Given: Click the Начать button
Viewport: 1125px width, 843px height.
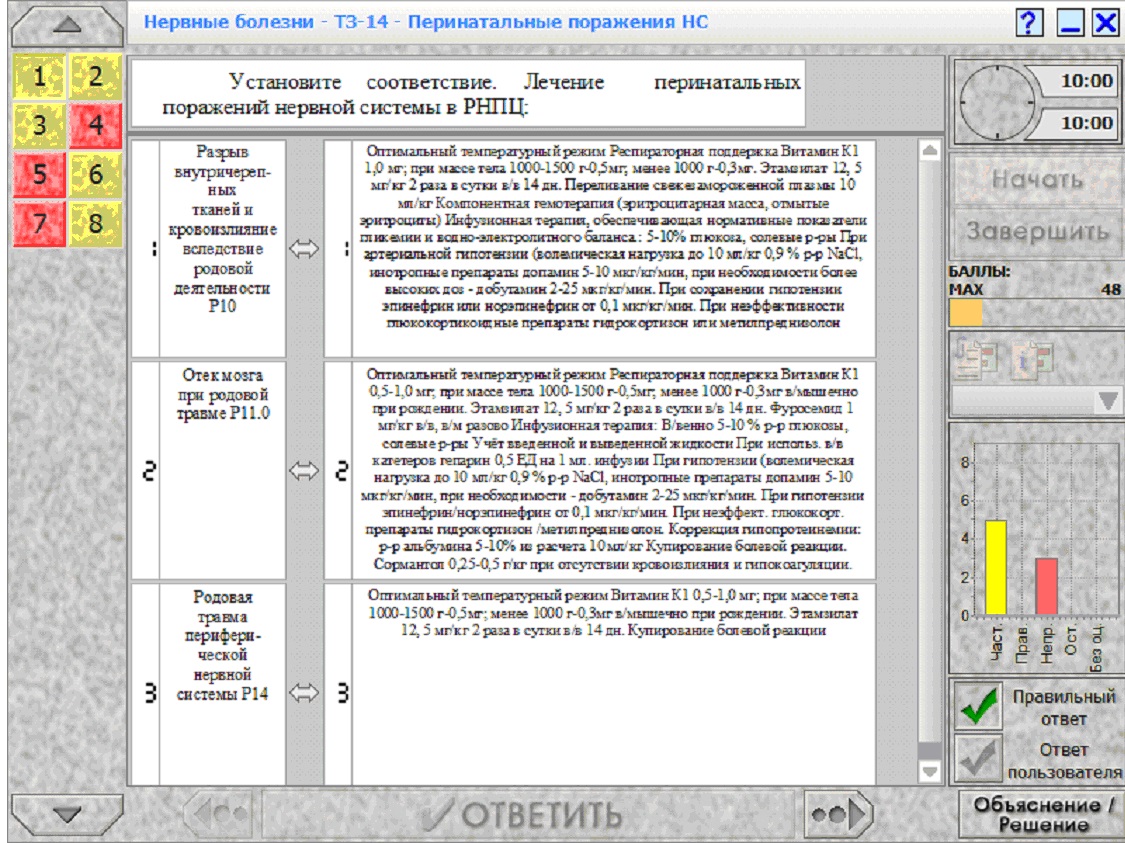Looking at the screenshot, I should 1037,179.
